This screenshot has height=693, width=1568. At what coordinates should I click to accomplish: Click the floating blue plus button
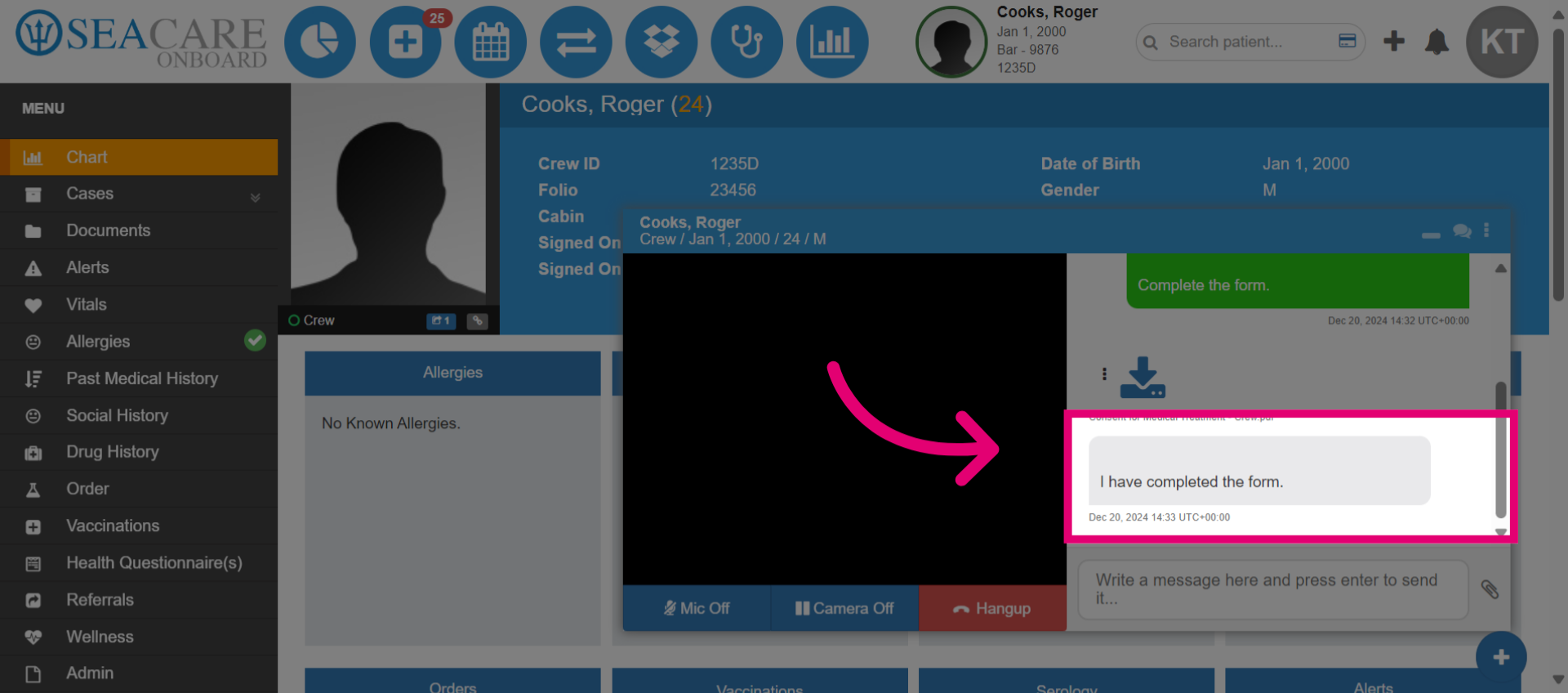click(x=1501, y=657)
